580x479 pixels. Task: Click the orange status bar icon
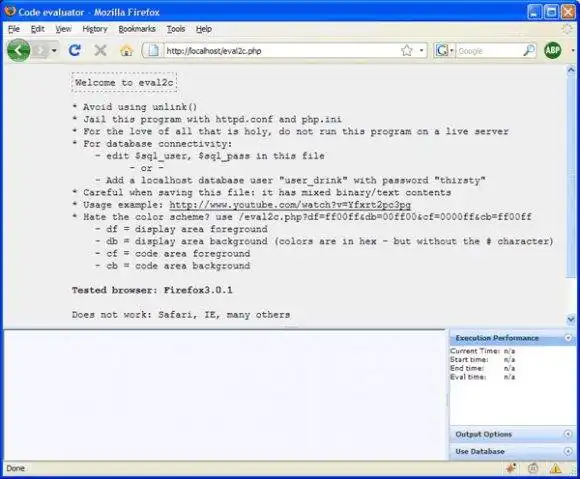coord(511,469)
